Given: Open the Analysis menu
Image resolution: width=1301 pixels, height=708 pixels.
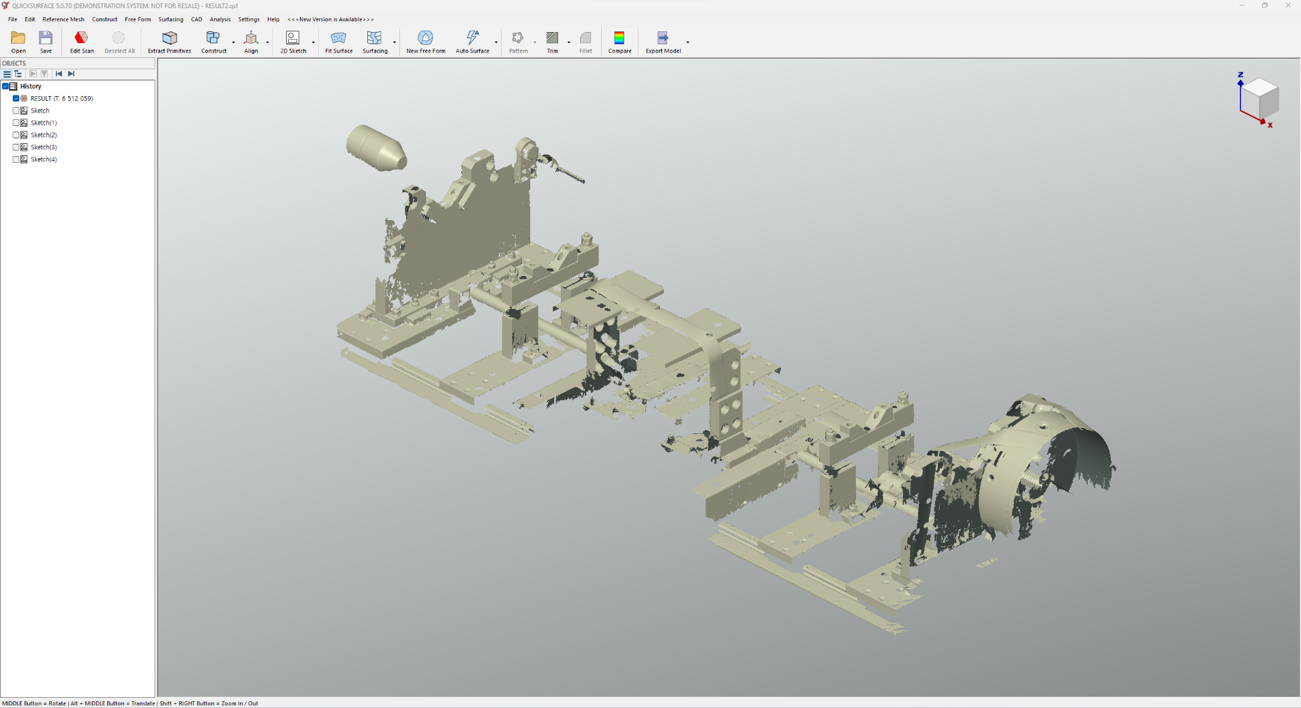Looking at the screenshot, I should click(x=220, y=19).
